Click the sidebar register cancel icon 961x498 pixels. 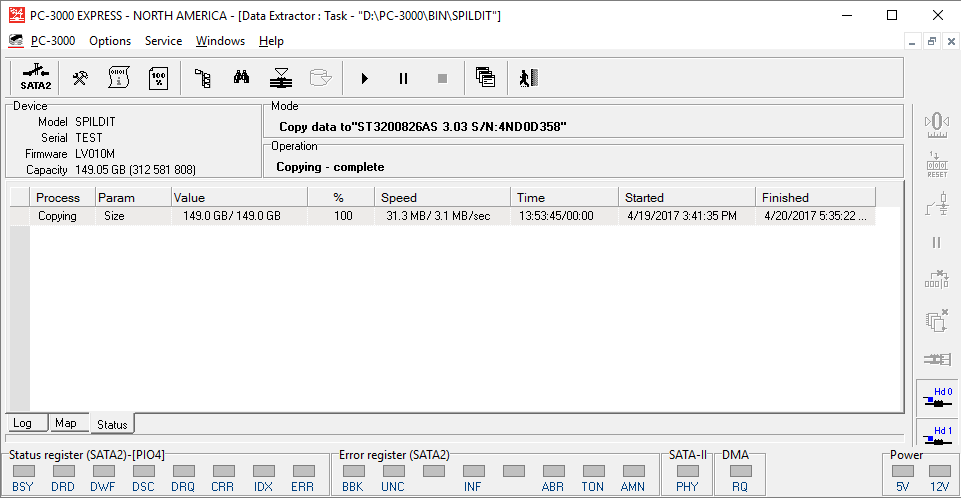[x=936, y=279]
